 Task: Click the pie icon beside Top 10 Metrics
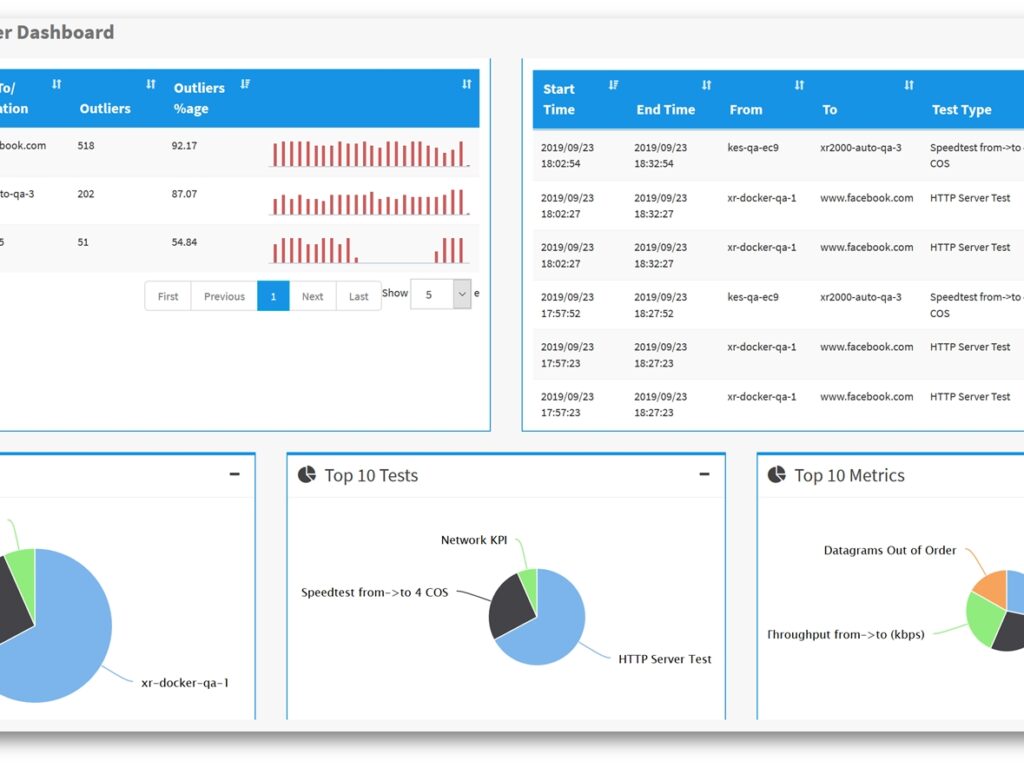(x=776, y=475)
